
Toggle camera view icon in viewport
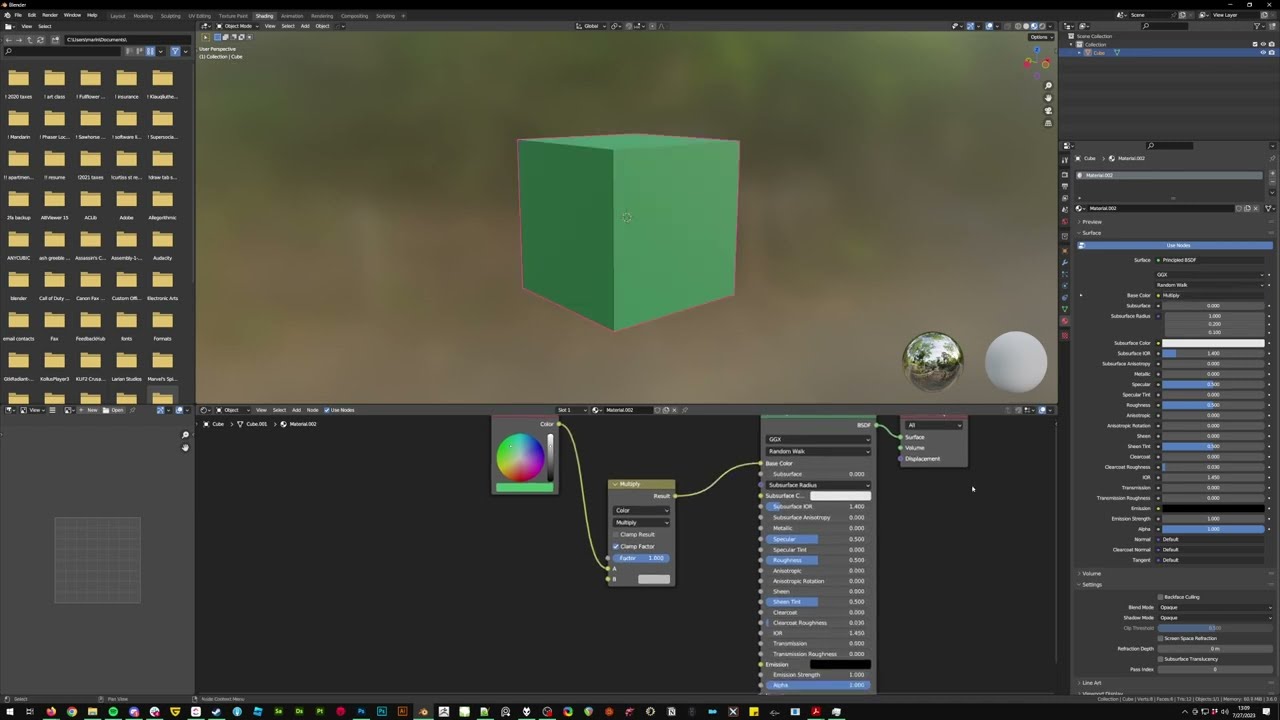click(x=1047, y=111)
